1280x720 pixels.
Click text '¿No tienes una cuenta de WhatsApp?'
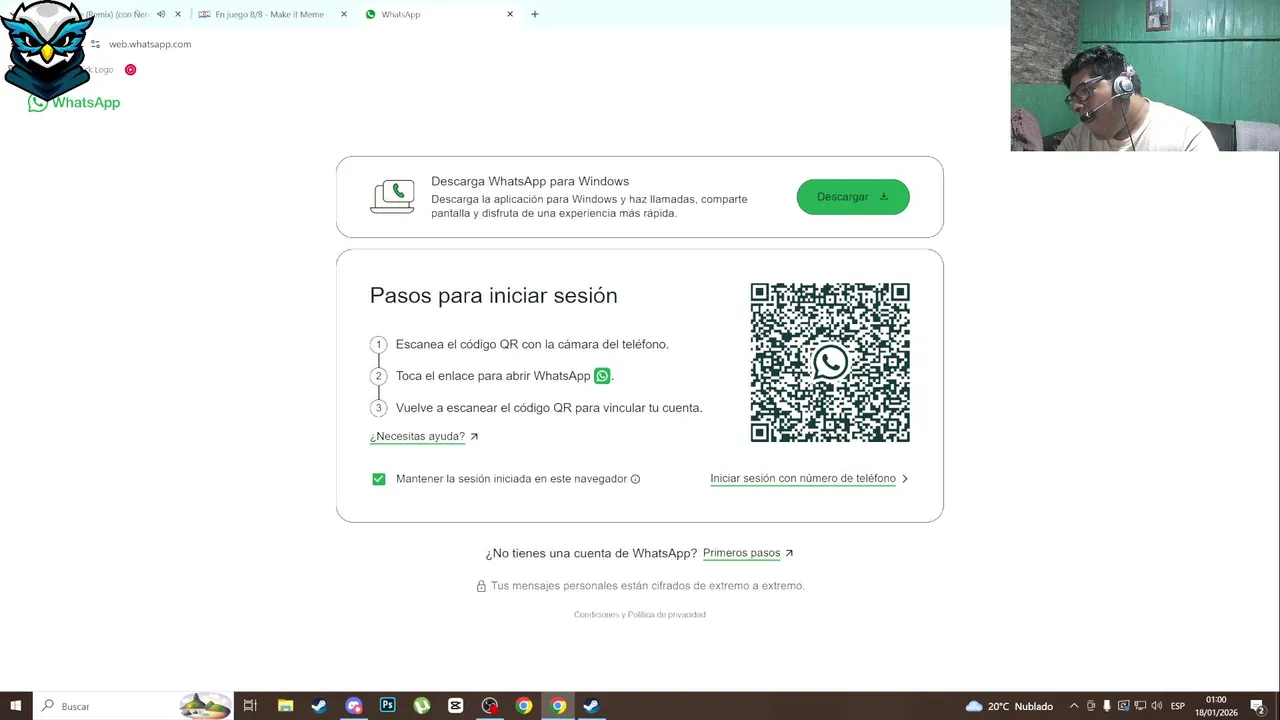click(x=591, y=553)
